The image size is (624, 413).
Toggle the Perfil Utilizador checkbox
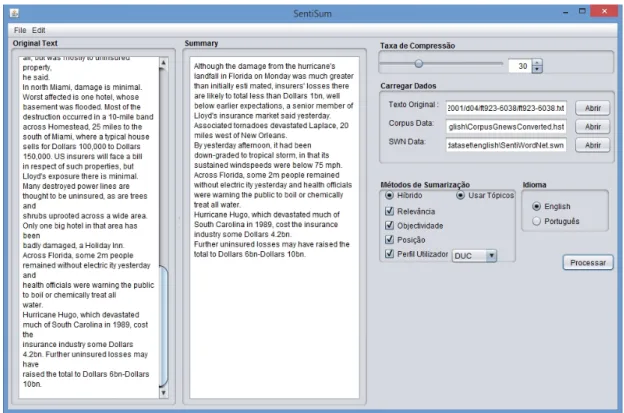click(x=390, y=254)
